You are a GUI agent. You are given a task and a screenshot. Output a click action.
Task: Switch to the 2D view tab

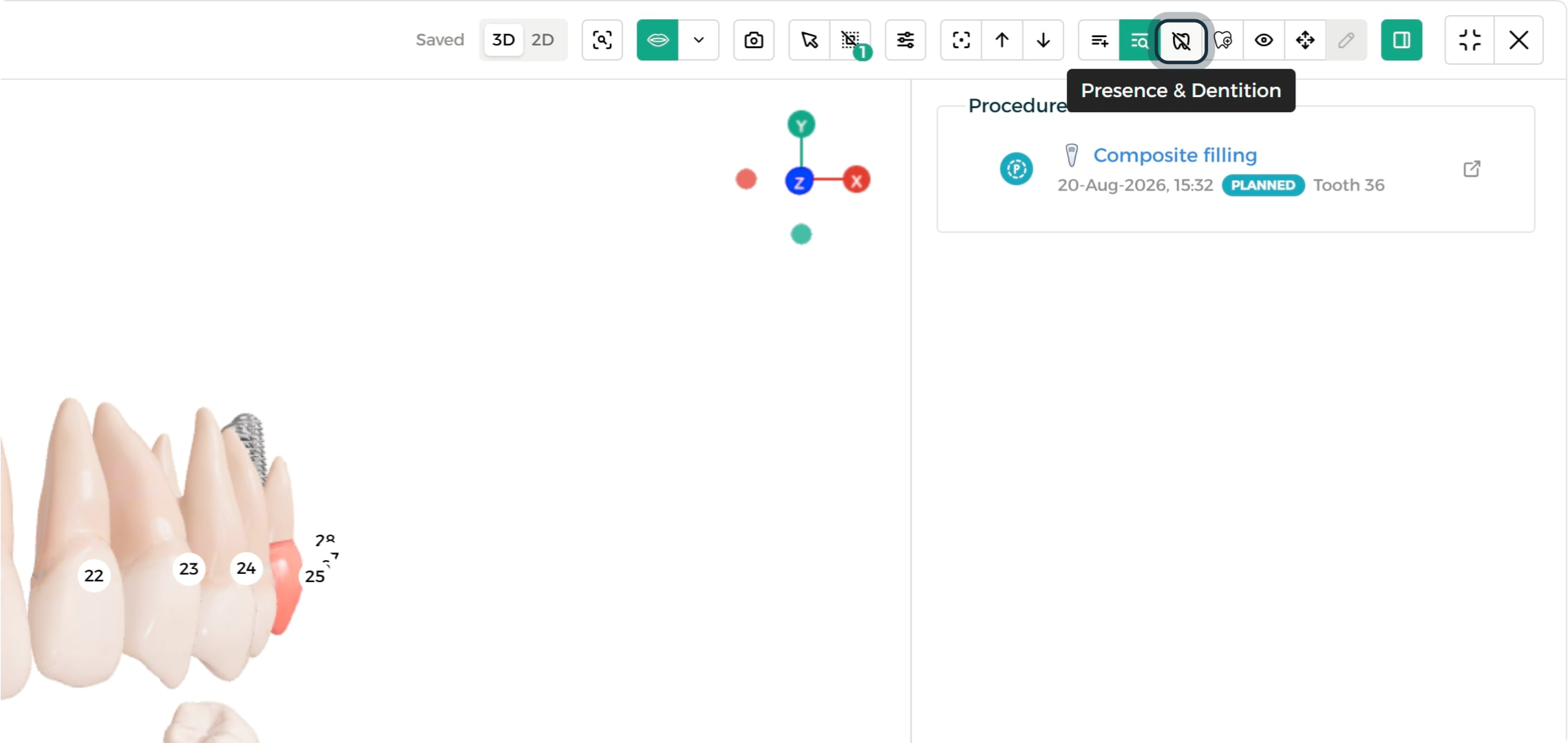coord(543,40)
